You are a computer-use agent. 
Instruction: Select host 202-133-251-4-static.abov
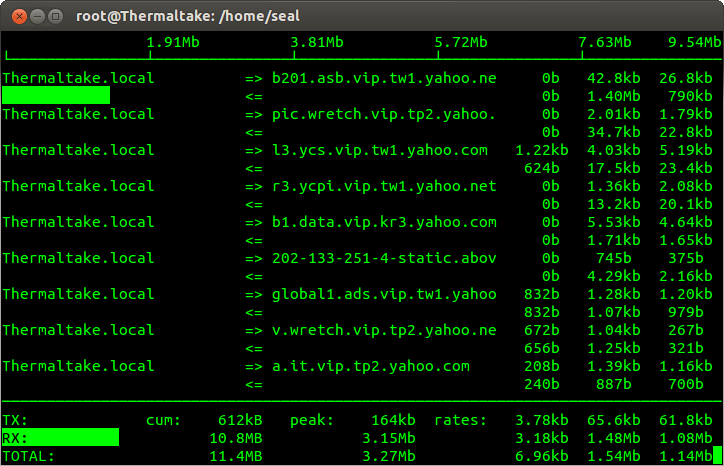(x=384, y=258)
